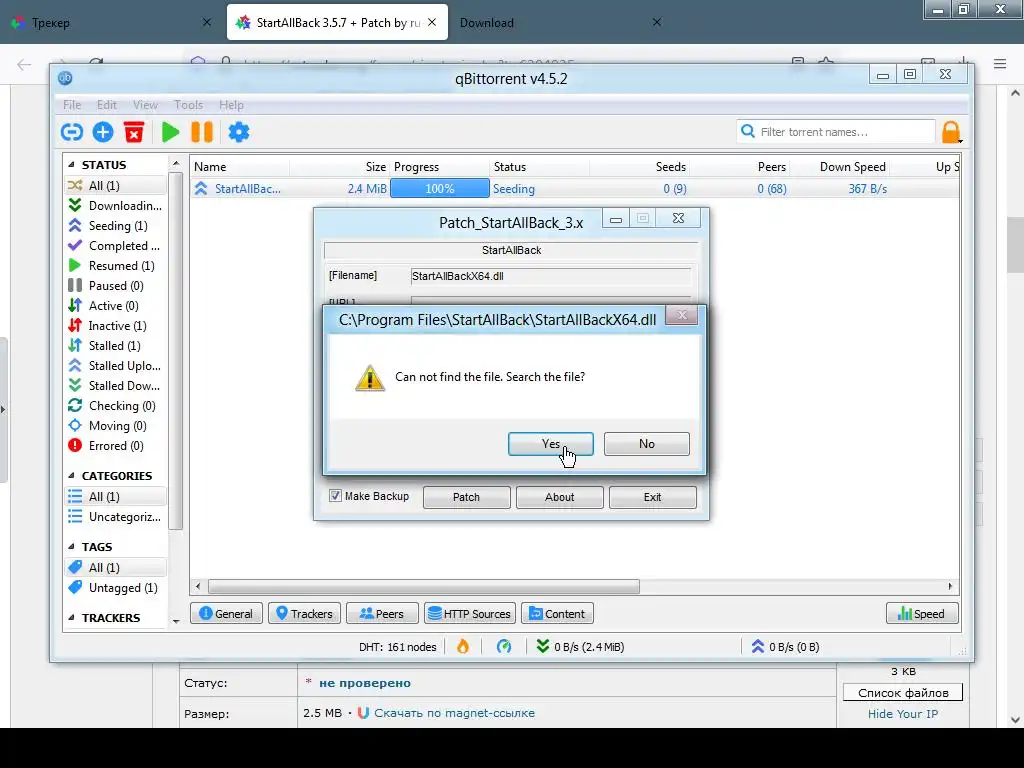Viewport: 1024px width, 768px height.
Task: Toggle the Make Backup checkbox
Action: coord(335,496)
